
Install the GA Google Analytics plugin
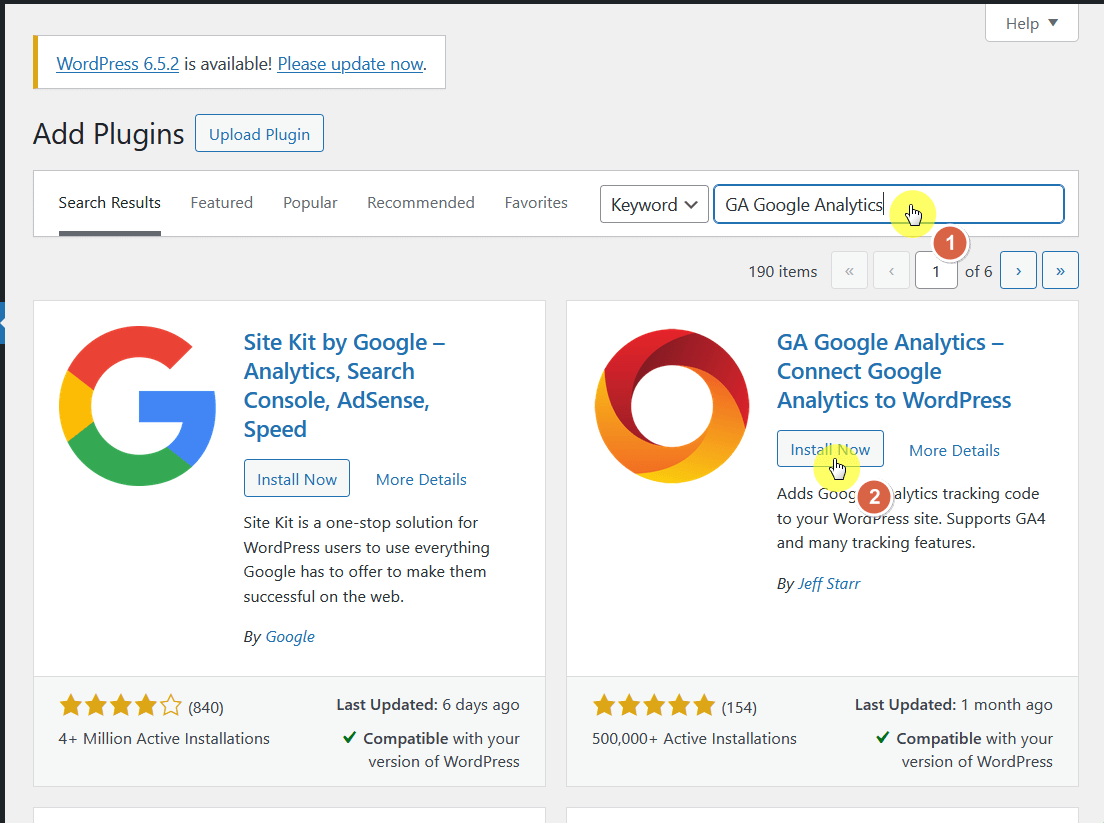tap(830, 449)
